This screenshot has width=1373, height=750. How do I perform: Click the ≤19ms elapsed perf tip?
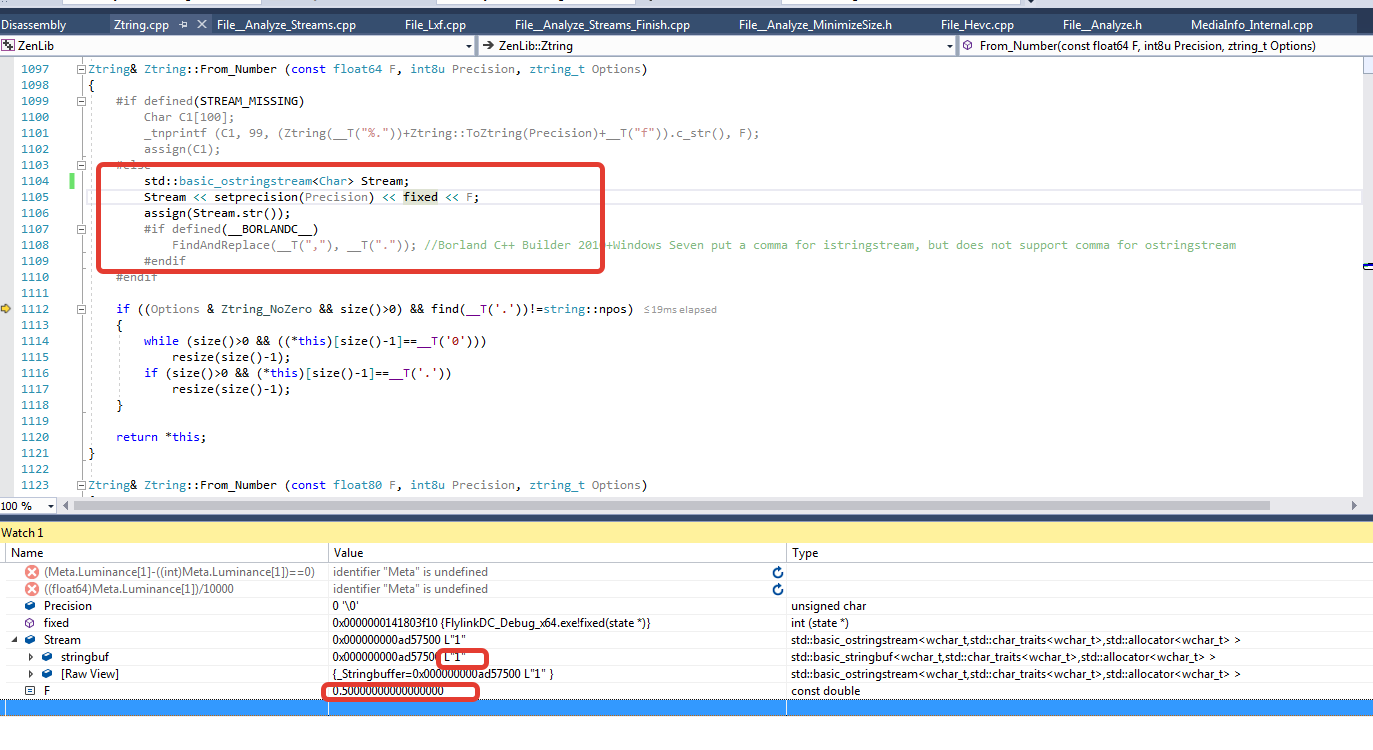click(x=680, y=310)
